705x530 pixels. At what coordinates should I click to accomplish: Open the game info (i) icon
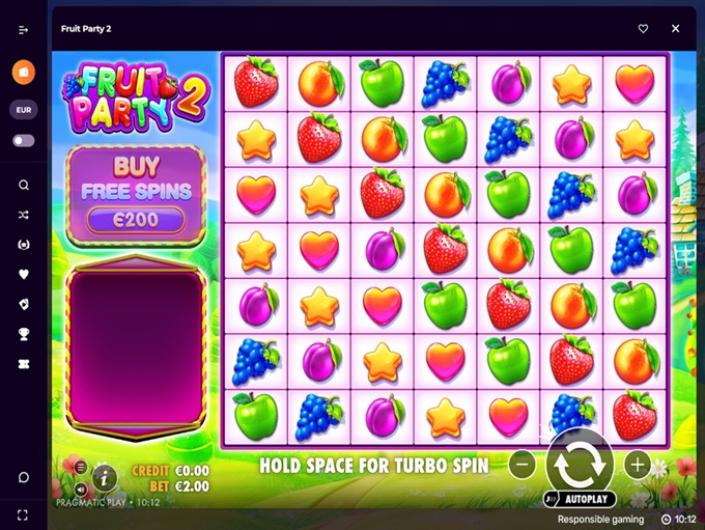click(x=104, y=479)
